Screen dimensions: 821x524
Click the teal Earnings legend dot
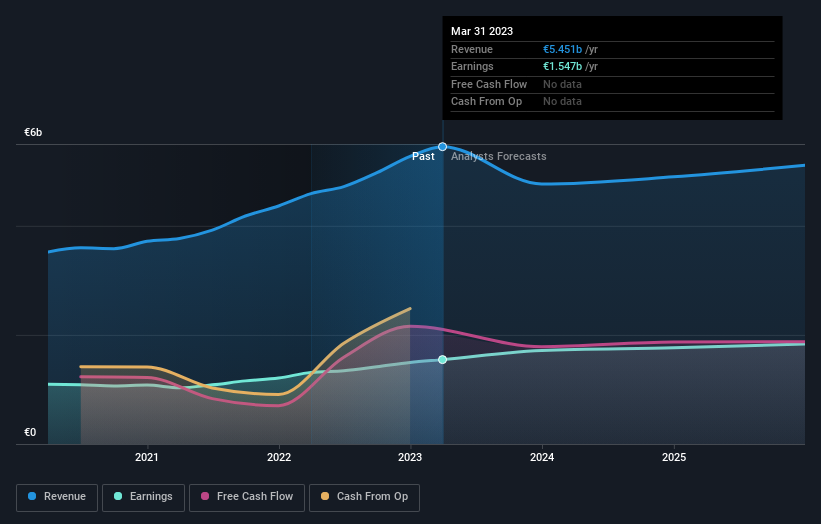[118, 496]
